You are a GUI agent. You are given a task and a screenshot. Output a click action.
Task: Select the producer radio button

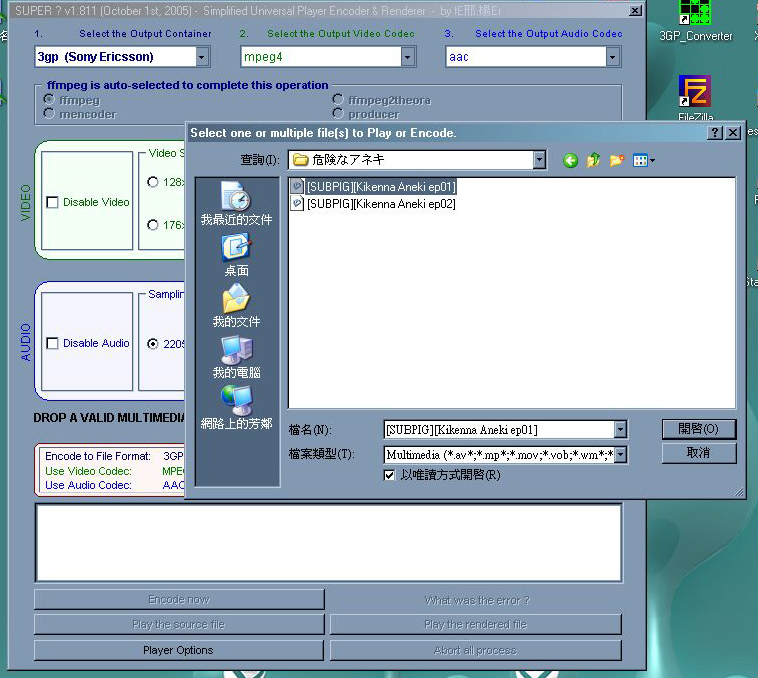point(338,114)
